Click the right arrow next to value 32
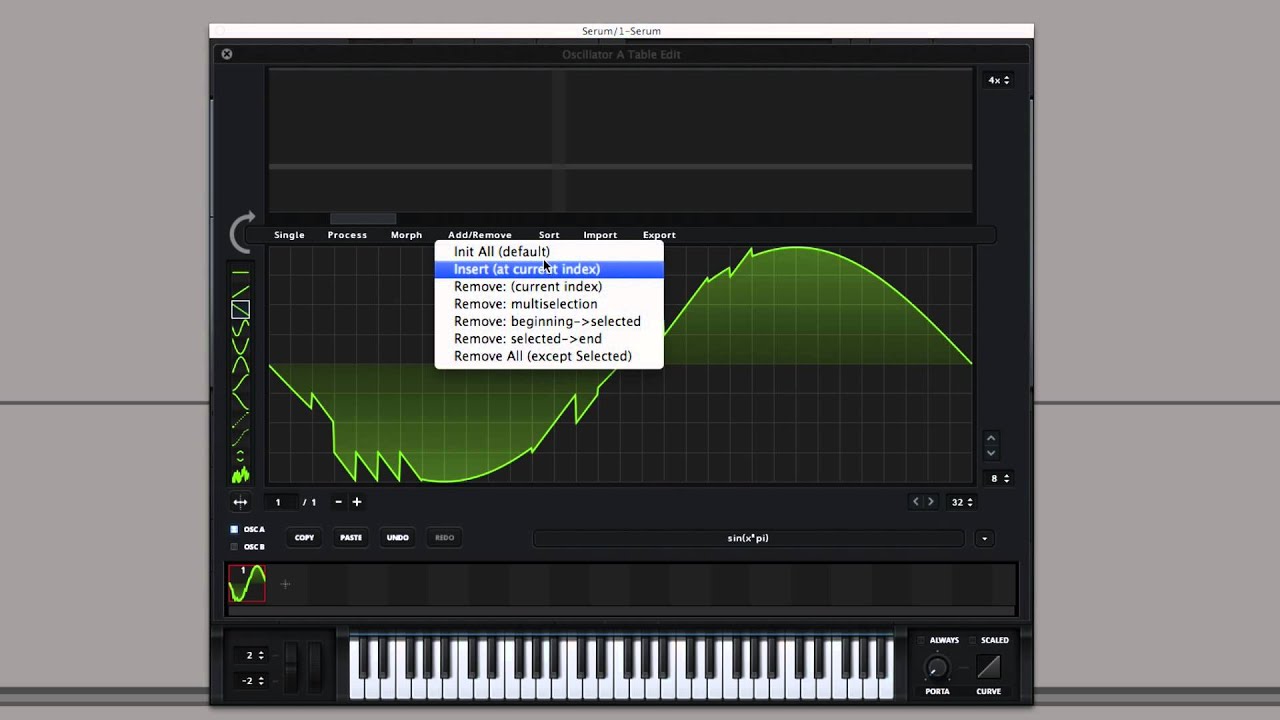This screenshot has height=720, width=1280. 930,502
